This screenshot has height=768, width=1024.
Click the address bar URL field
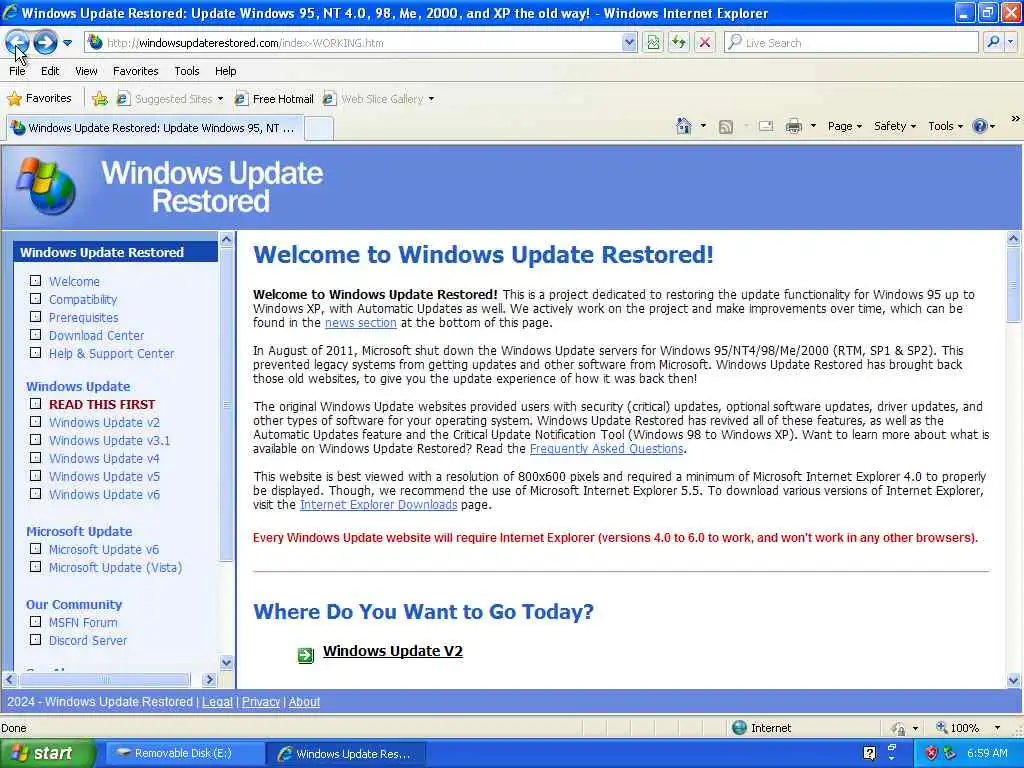click(353, 43)
